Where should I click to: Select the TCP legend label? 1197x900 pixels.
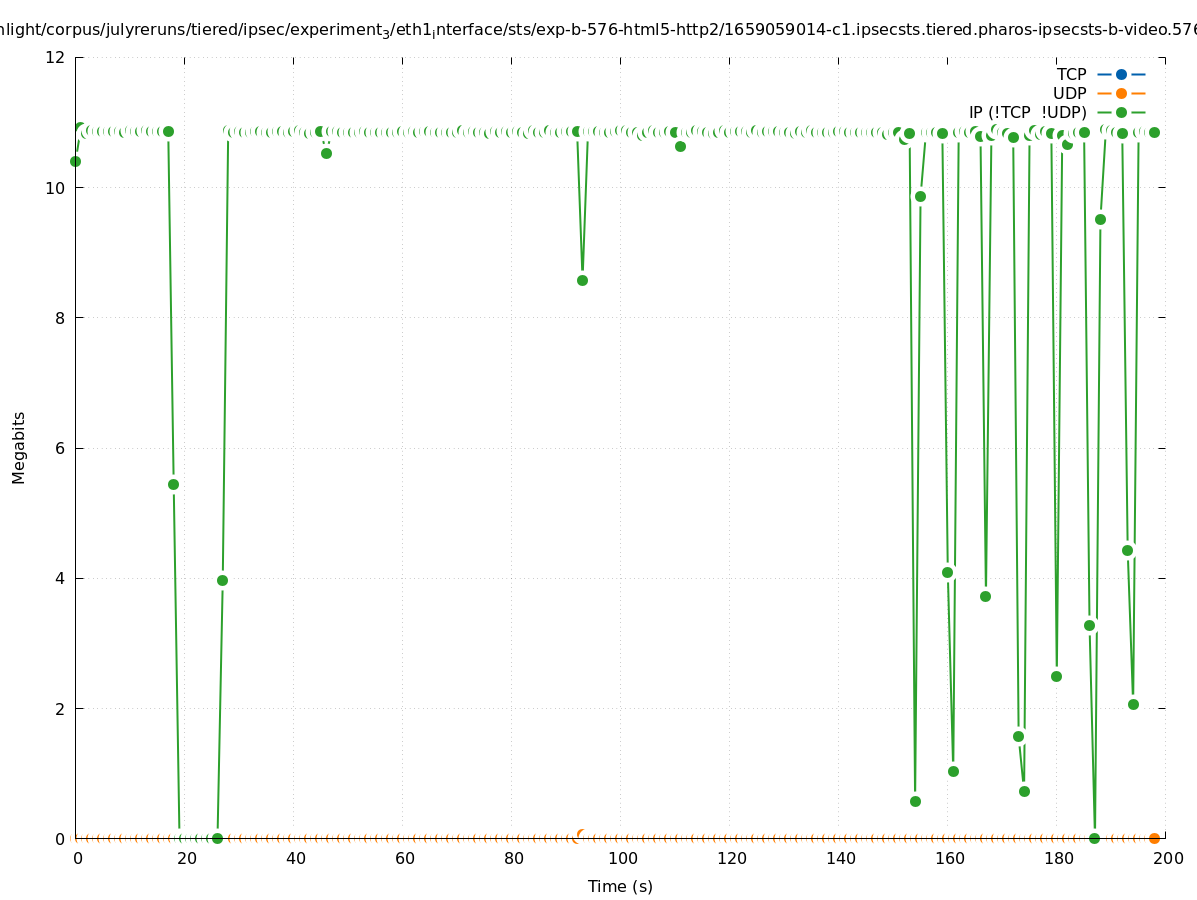(1071, 74)
